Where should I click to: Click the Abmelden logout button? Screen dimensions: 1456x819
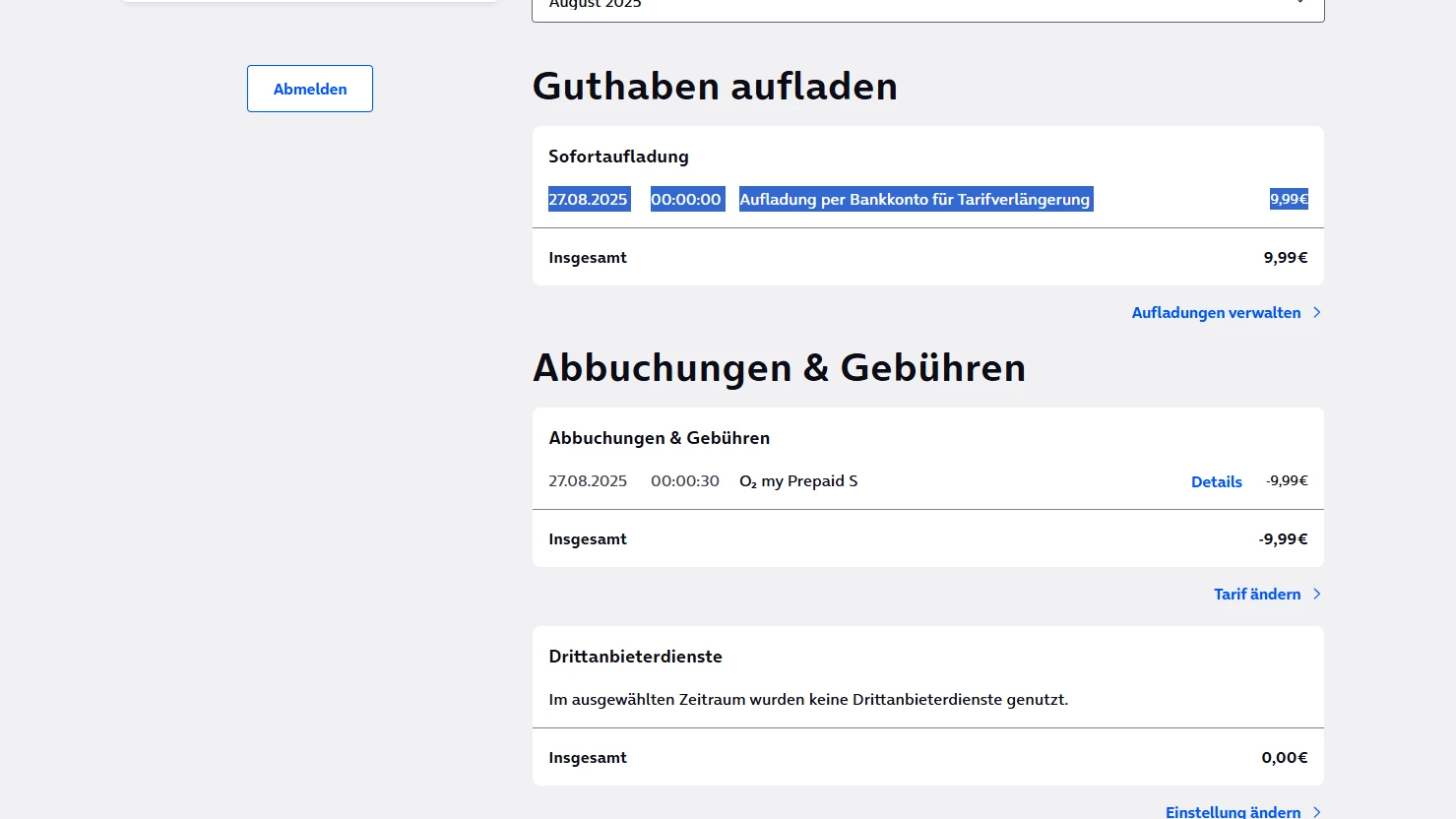pos(310,89)
